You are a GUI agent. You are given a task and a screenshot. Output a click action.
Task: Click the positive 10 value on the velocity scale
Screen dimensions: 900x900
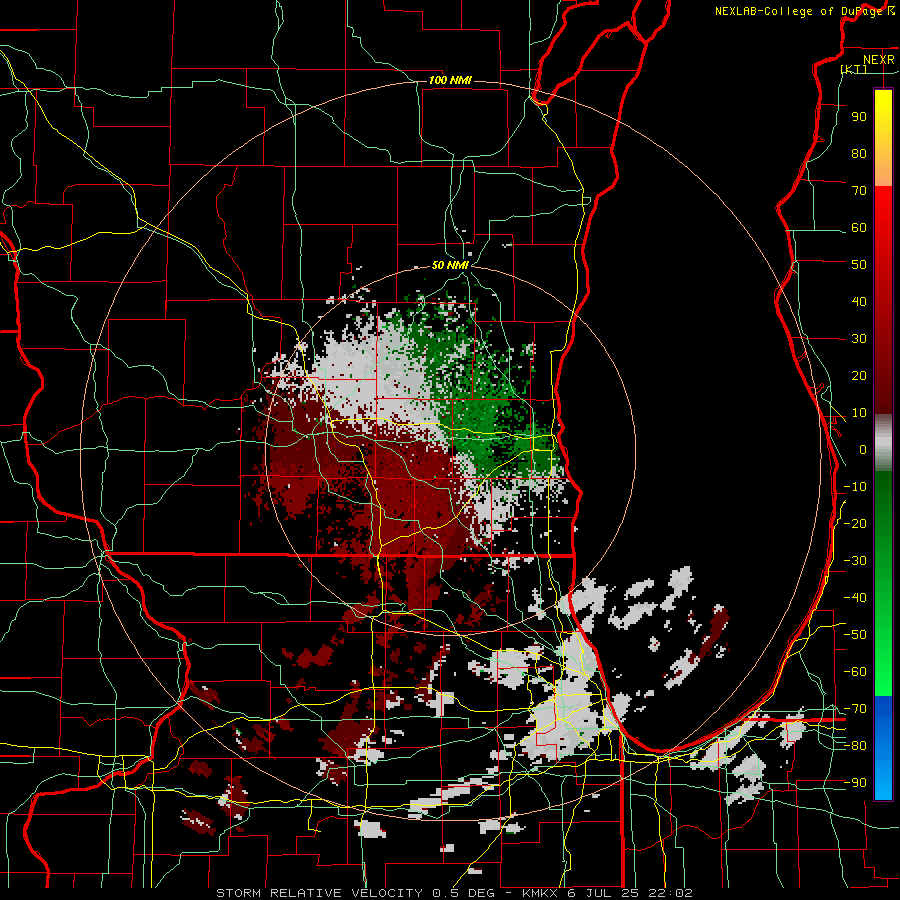859,413
